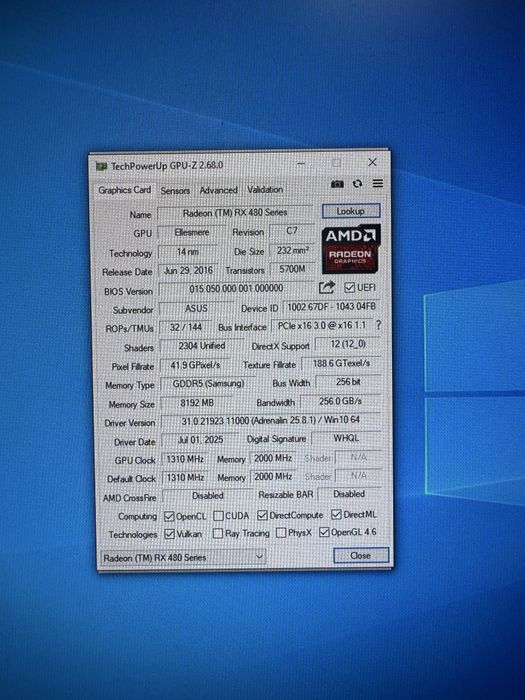Switch to the Advanced tab
525x700 pixels.
218,190
